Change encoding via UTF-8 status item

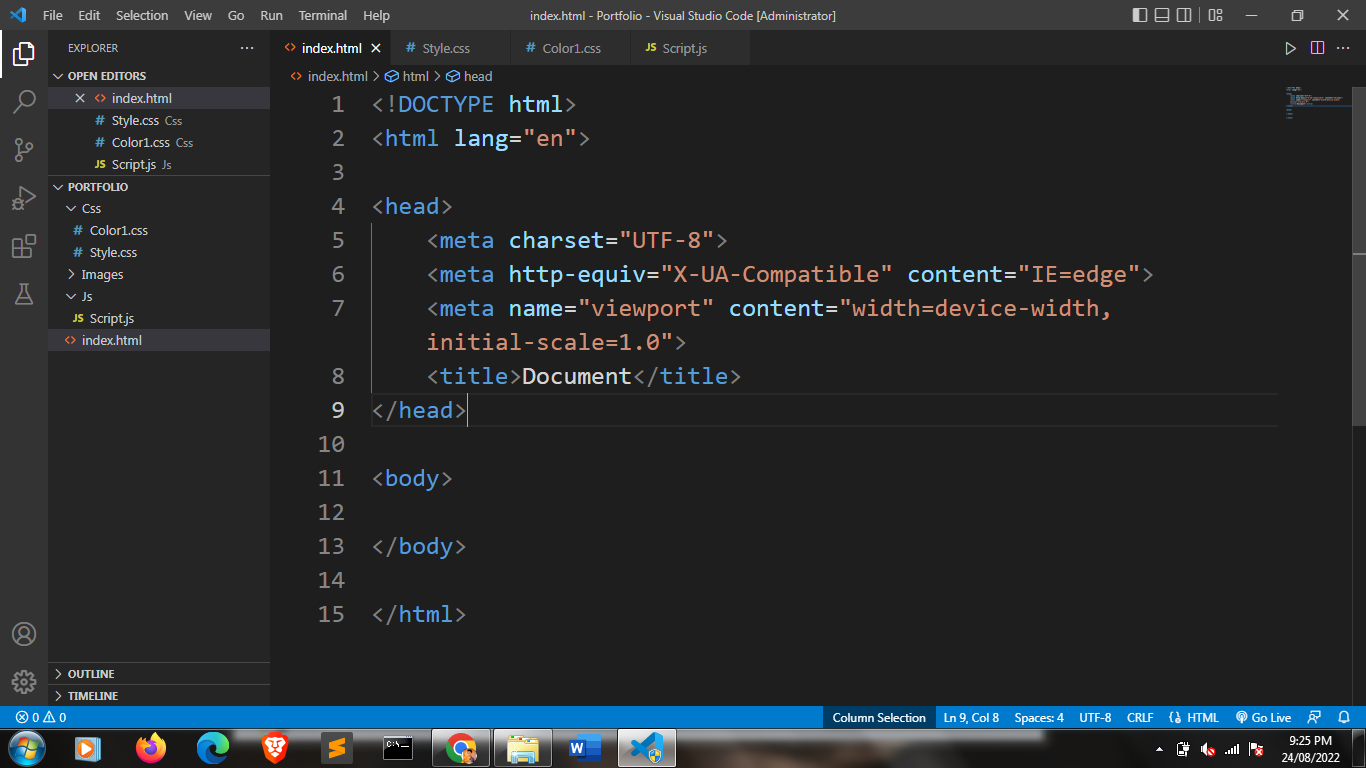pos(1095,717)
